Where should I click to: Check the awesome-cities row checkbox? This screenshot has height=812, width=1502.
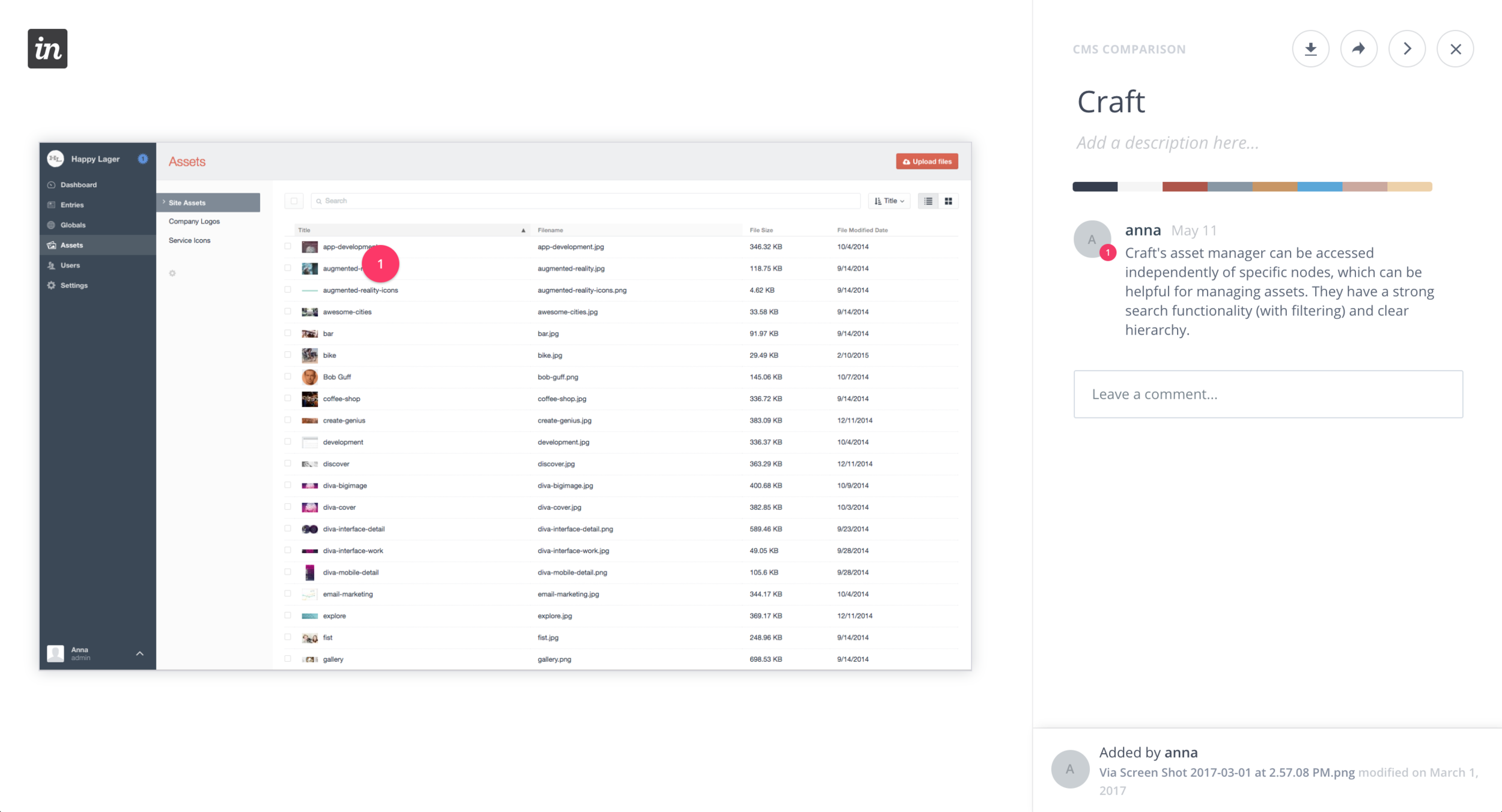click(x=288, y=311)
